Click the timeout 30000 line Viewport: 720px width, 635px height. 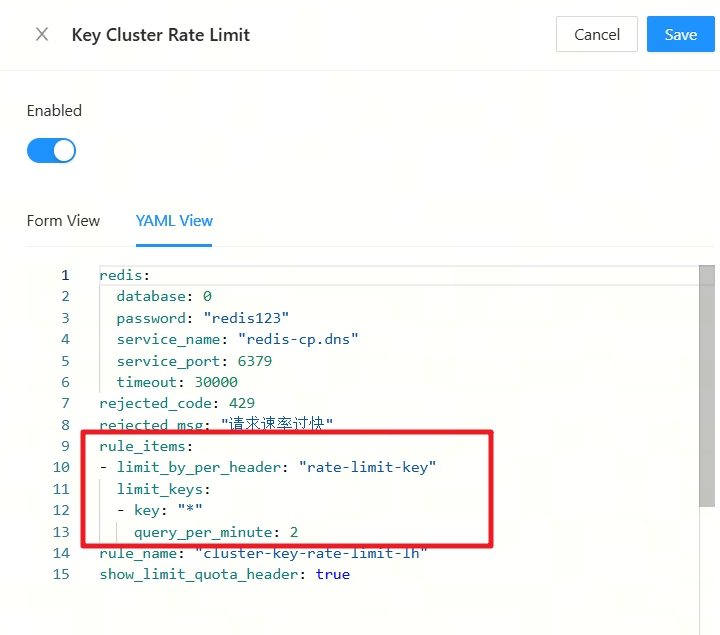177,382
